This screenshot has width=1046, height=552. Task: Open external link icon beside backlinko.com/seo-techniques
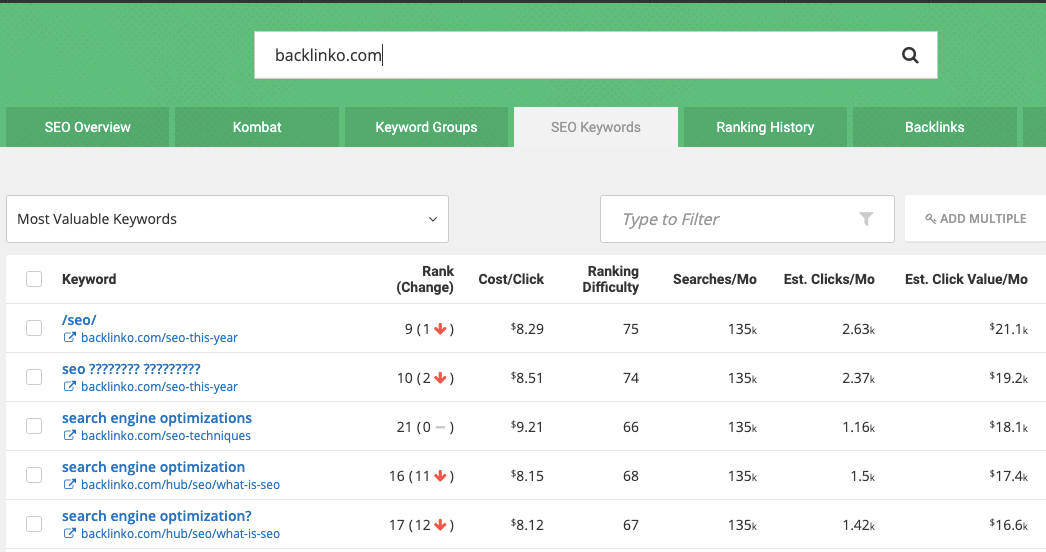click(69, 435)
